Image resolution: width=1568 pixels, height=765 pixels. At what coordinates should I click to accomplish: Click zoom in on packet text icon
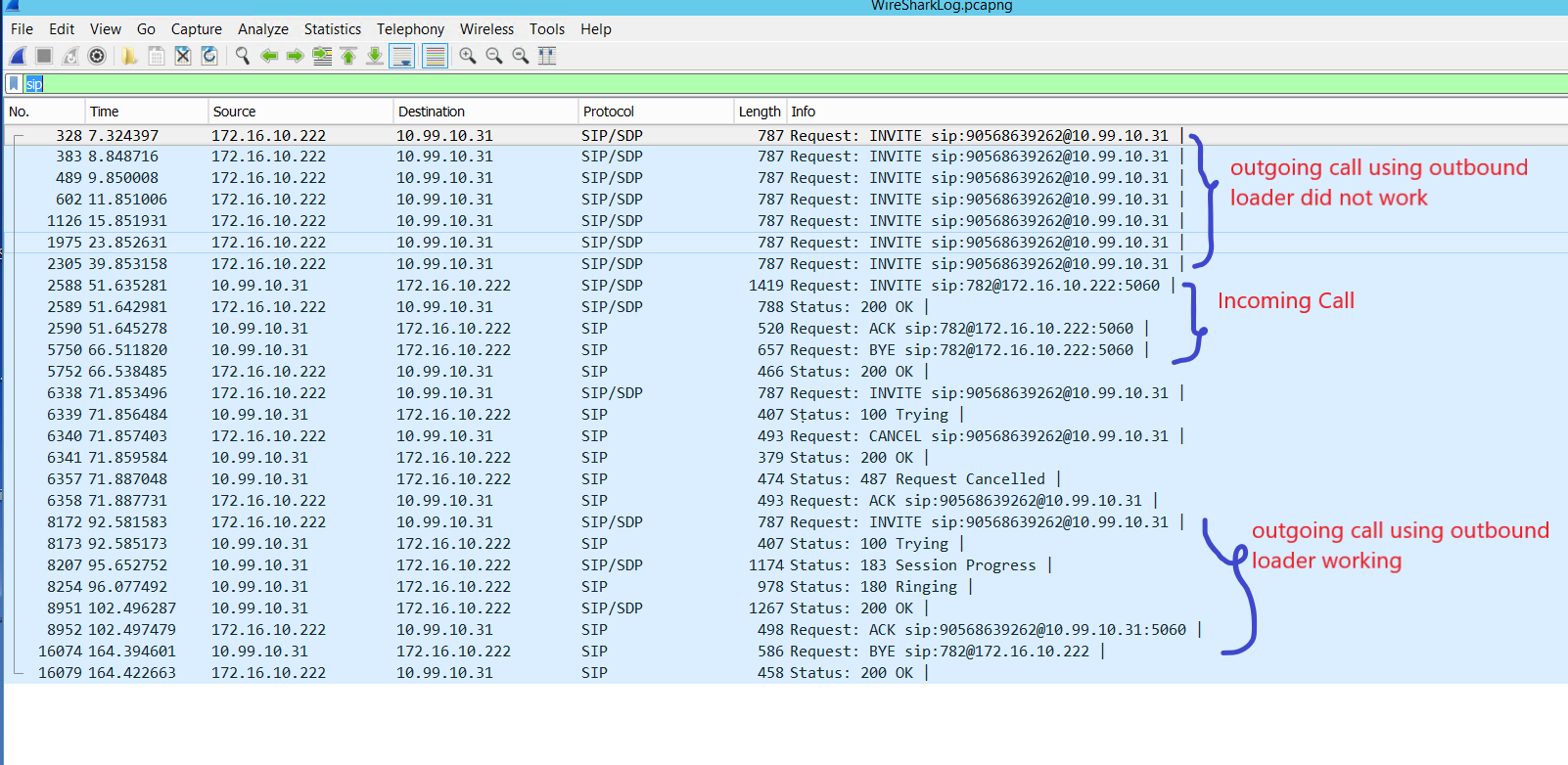click(x=468, y=56)
